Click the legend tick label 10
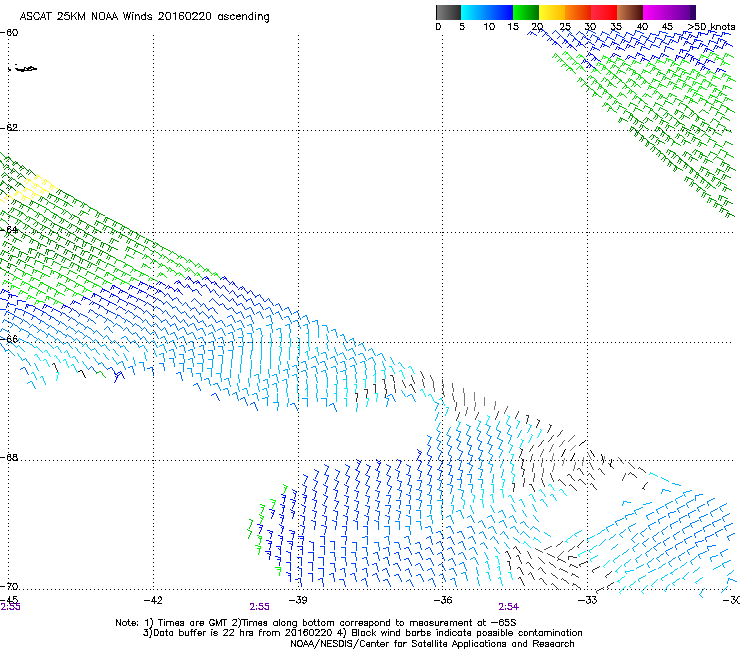This screenshot has height=650, width=740. [489, 27]
